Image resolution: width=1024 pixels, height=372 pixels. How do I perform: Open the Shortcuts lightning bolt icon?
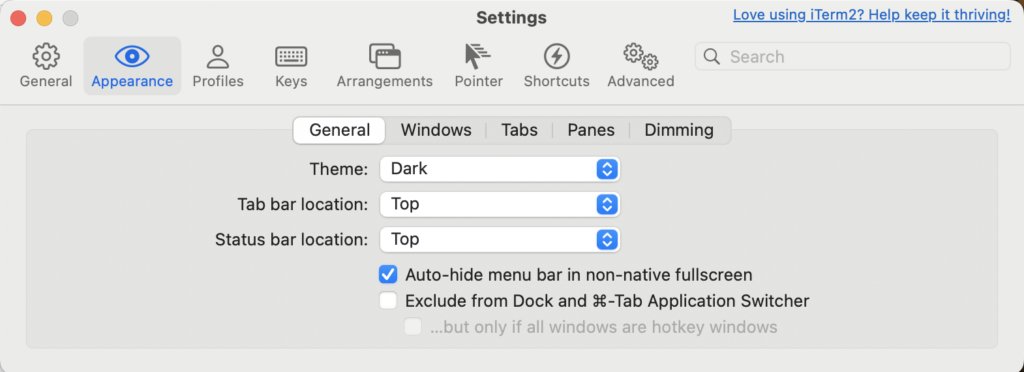coord(556,57)
